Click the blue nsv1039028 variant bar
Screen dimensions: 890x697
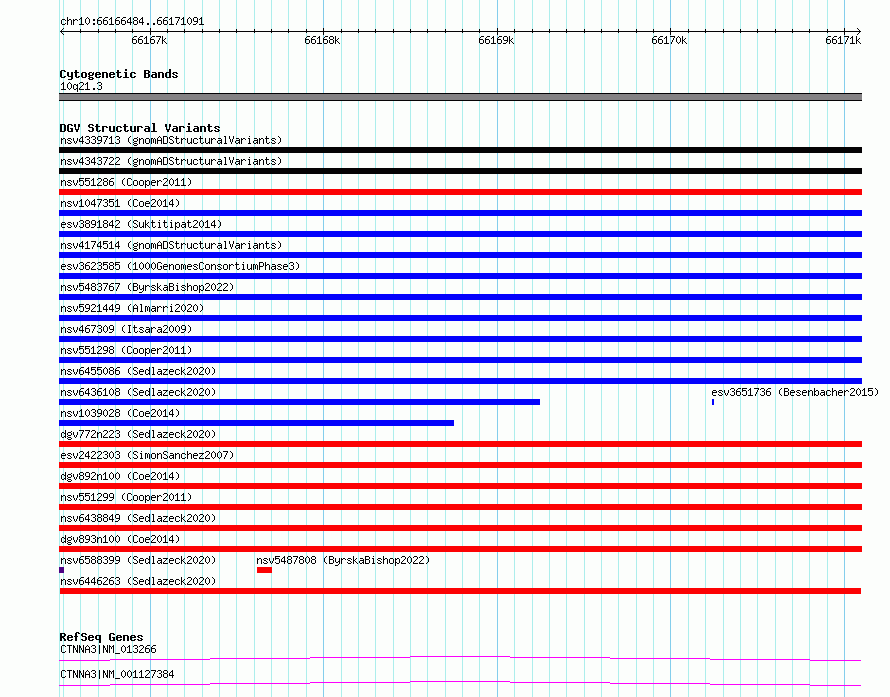pyautogui.click(x=257, y=423)
